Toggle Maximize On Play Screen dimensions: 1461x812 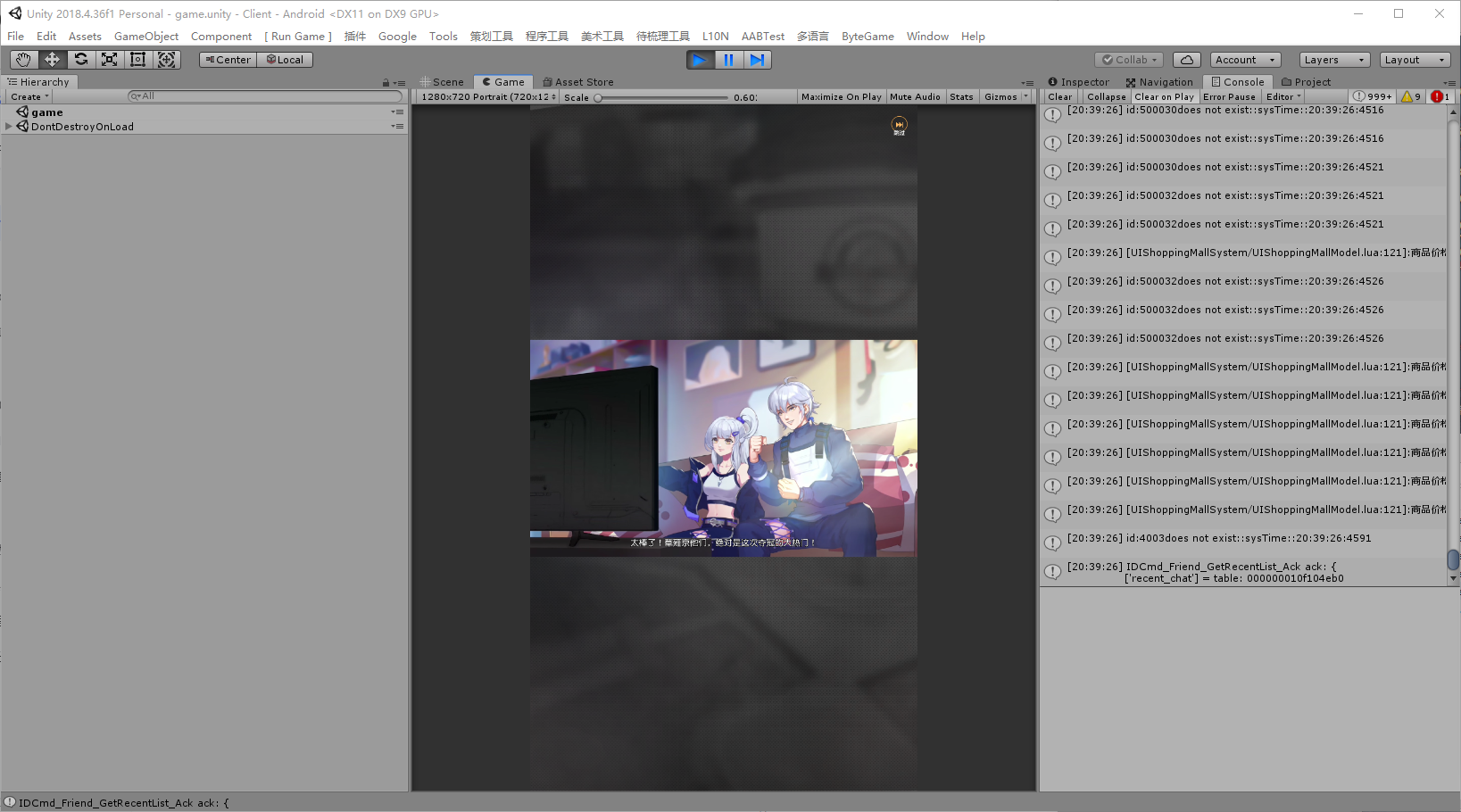pos(841,96)
